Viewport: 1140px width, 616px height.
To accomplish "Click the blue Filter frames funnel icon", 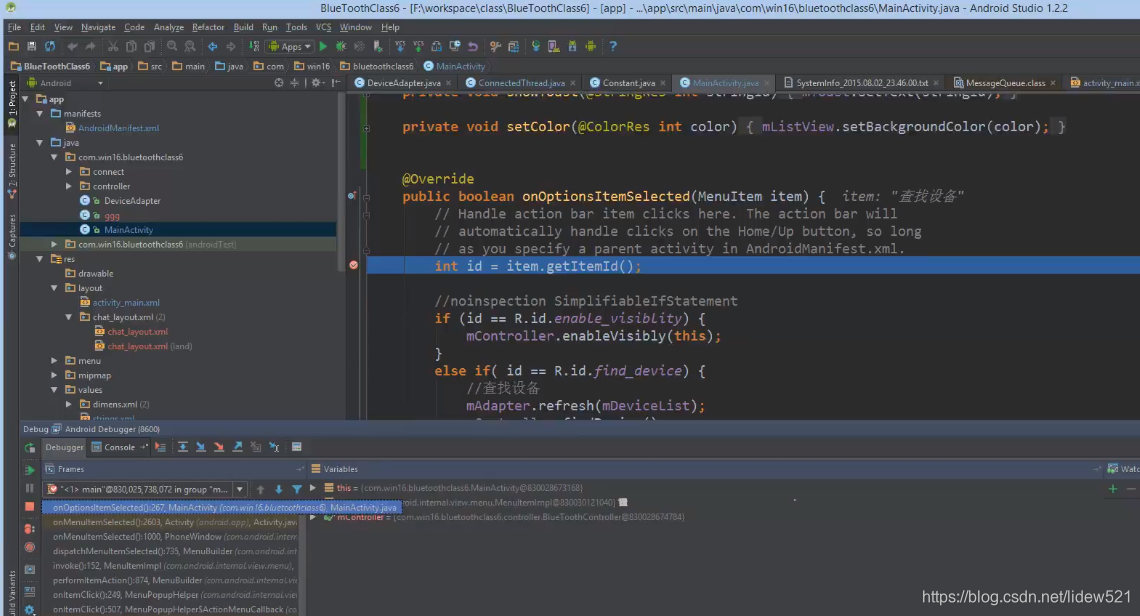I will point(297,489).
